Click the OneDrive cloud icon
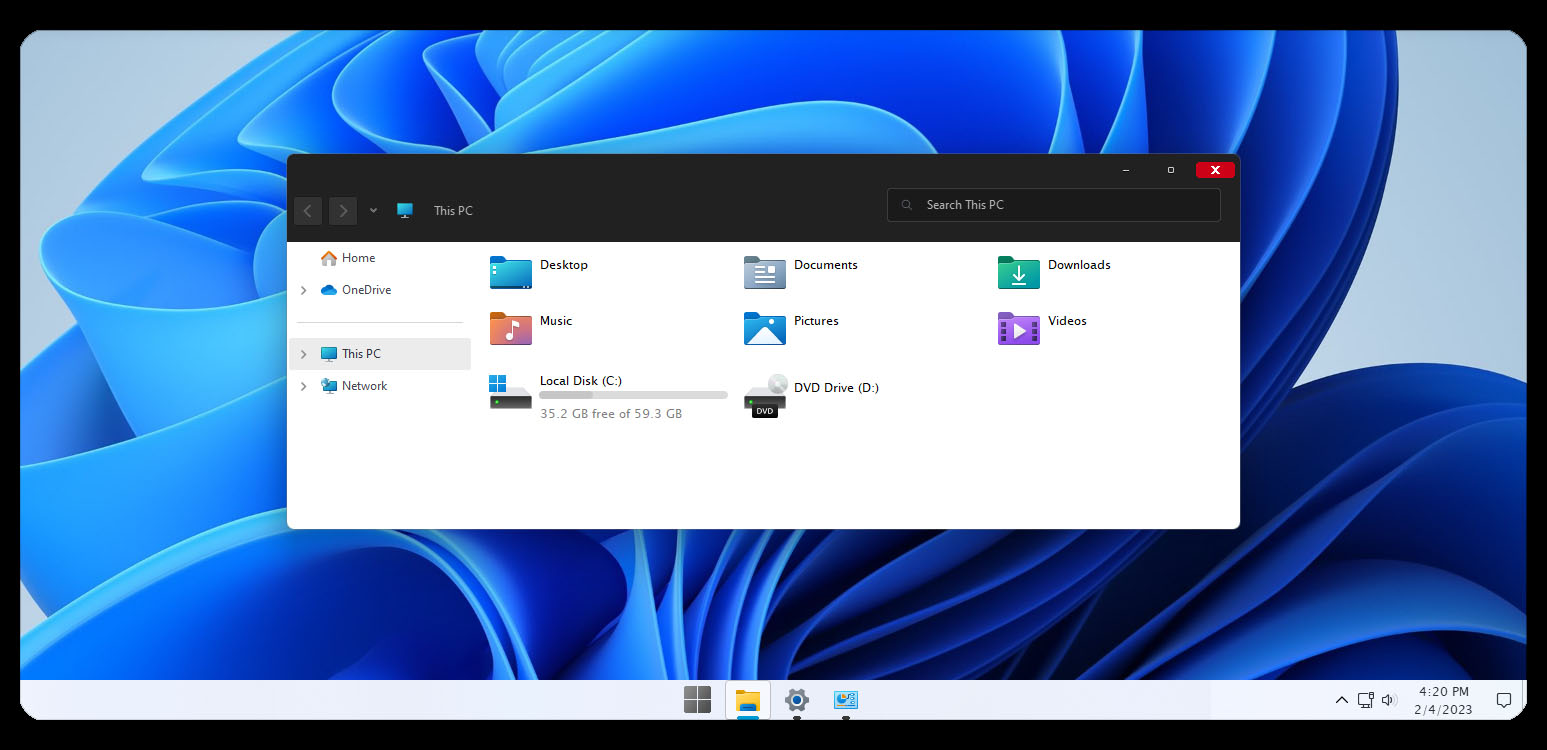This screenshot has height=750, width=1547. click(329, 290)
